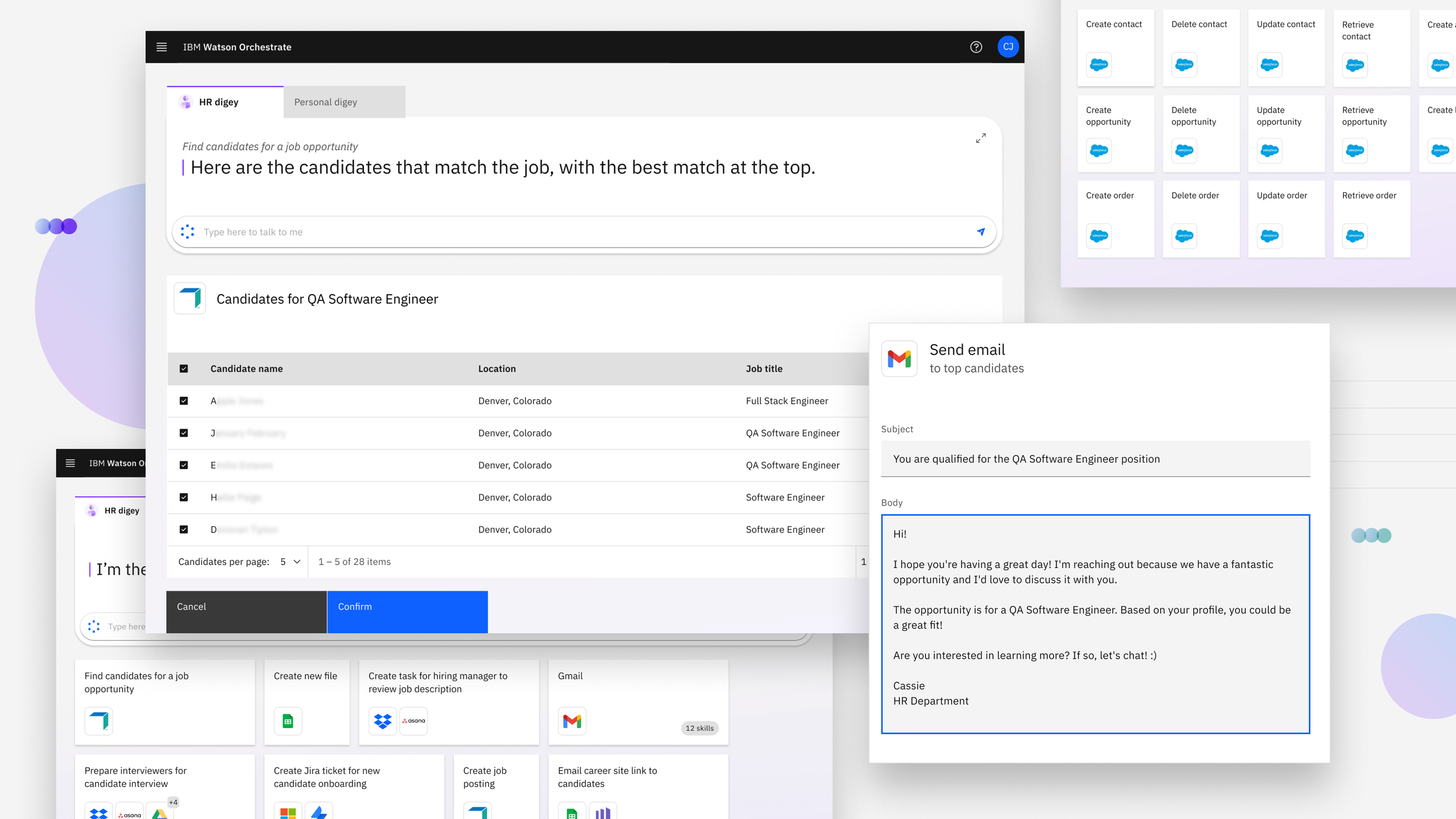The width and height of the screenshot is (1456, 819).
Task: Click the Cancel button
Action: (x=246, y=612)
